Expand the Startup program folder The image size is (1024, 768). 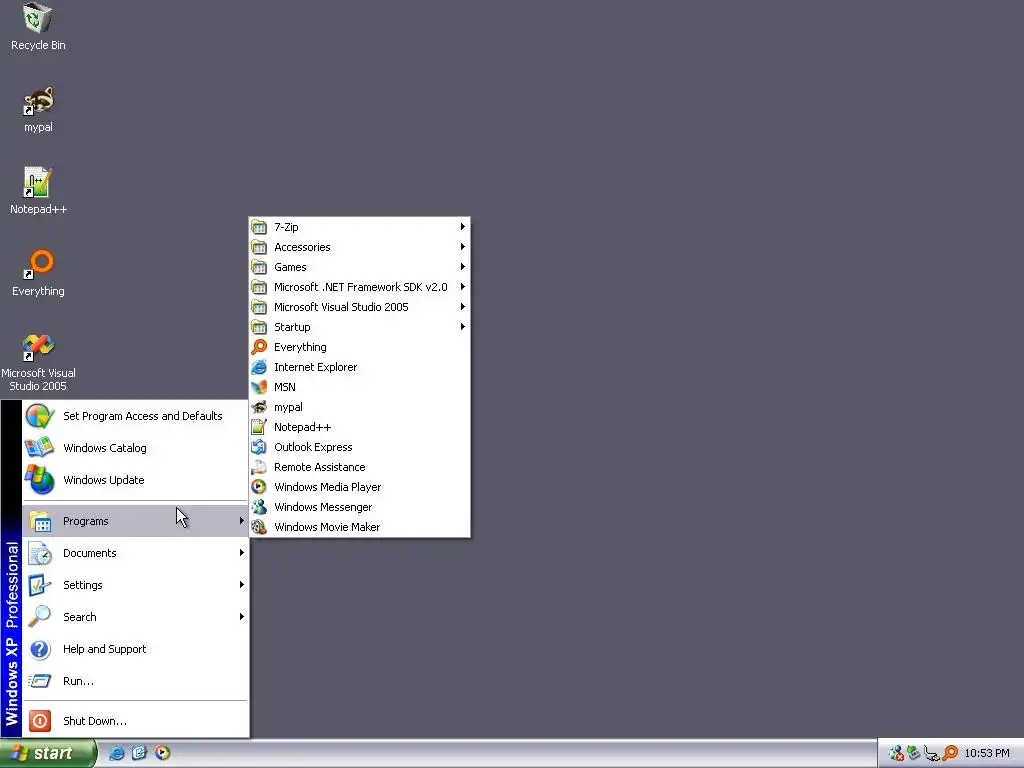(359, 327)
